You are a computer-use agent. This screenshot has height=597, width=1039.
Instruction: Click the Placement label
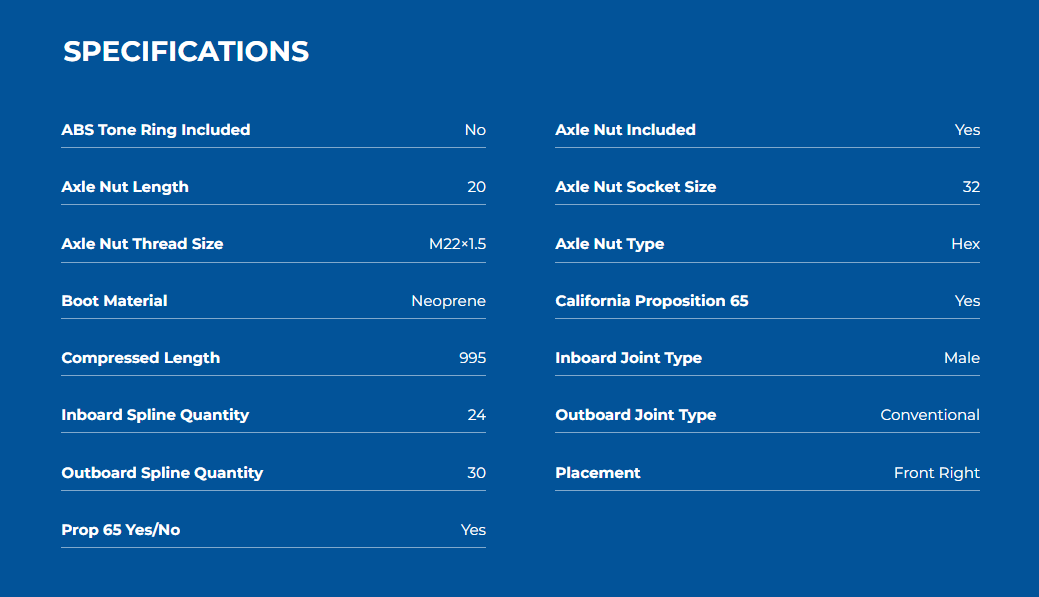(x=598, y=472)
